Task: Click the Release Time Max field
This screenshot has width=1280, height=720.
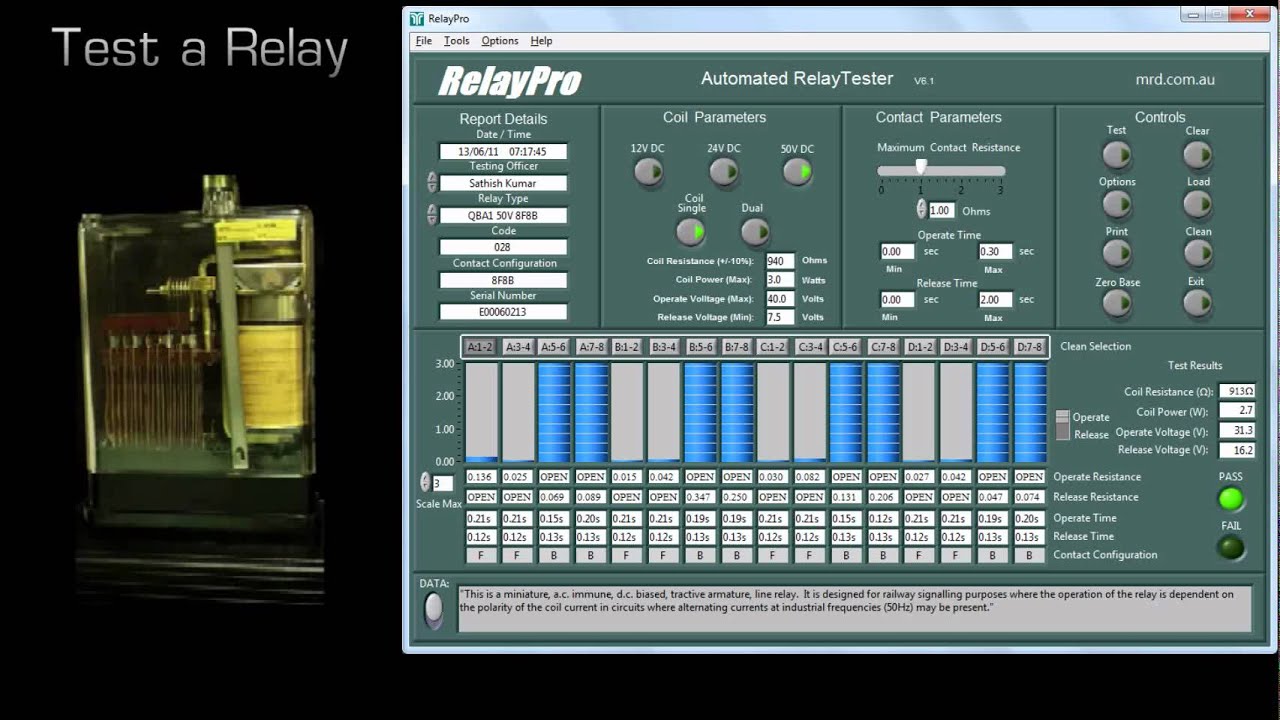Action: (x=996, y=299)
